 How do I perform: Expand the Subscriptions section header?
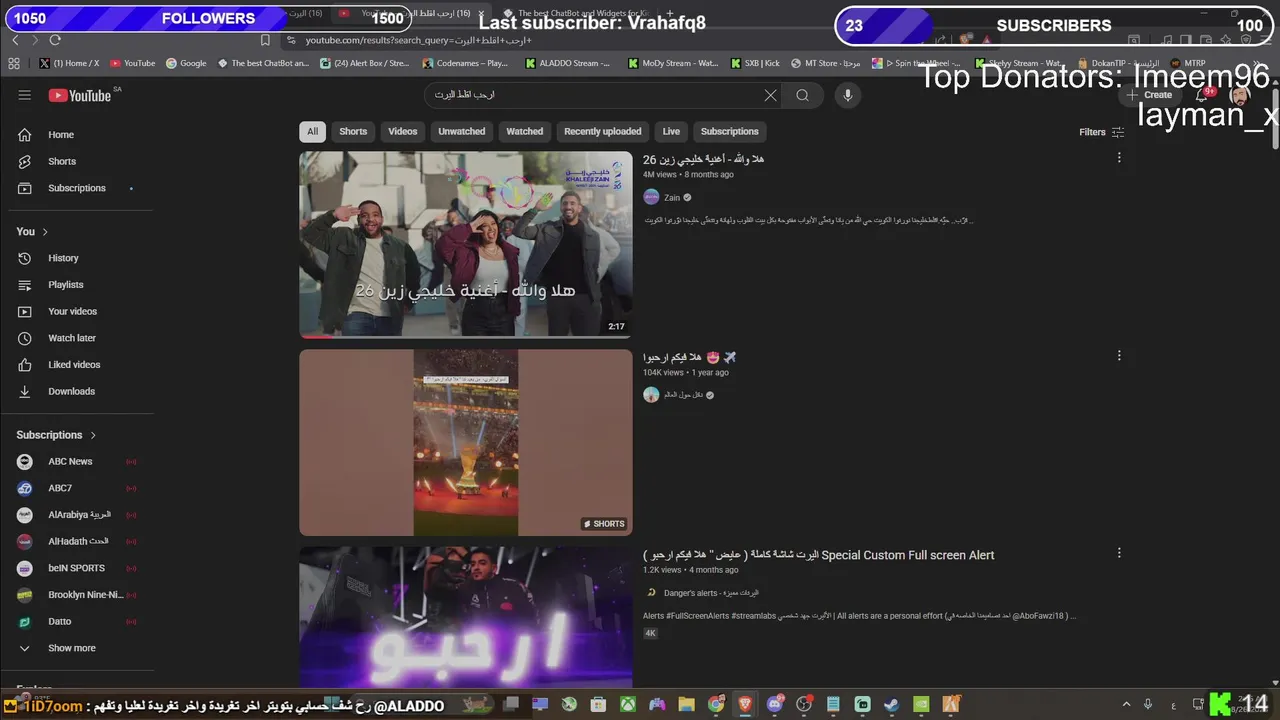tap(57, 435)
